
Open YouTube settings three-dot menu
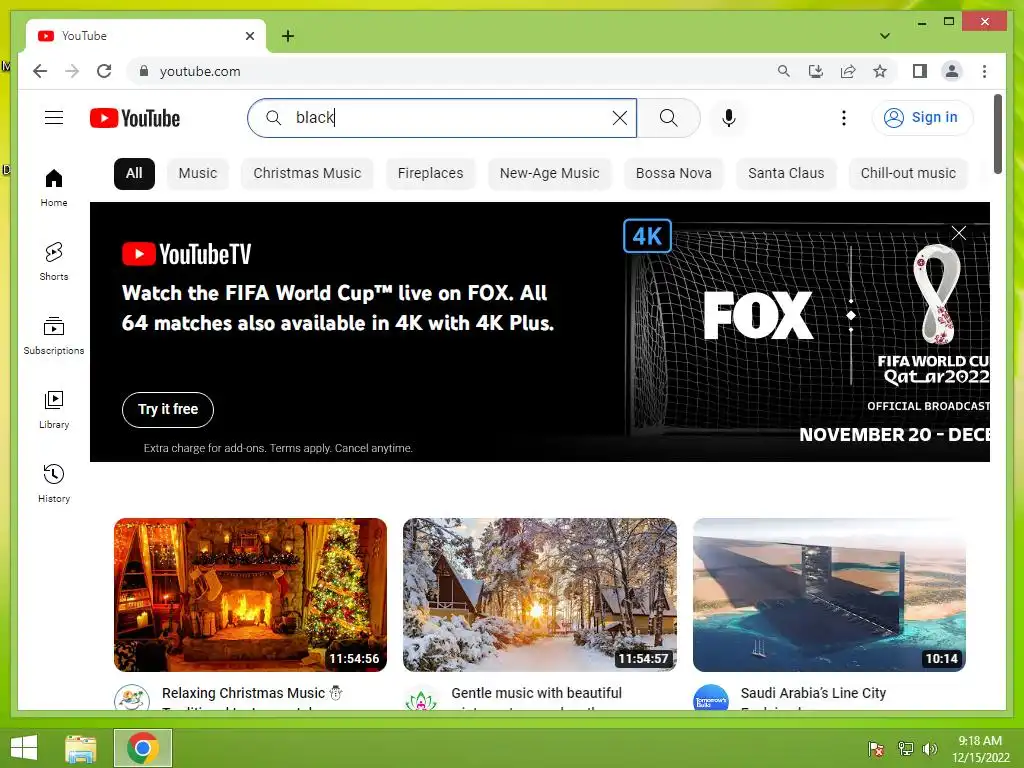click(844, 118)
